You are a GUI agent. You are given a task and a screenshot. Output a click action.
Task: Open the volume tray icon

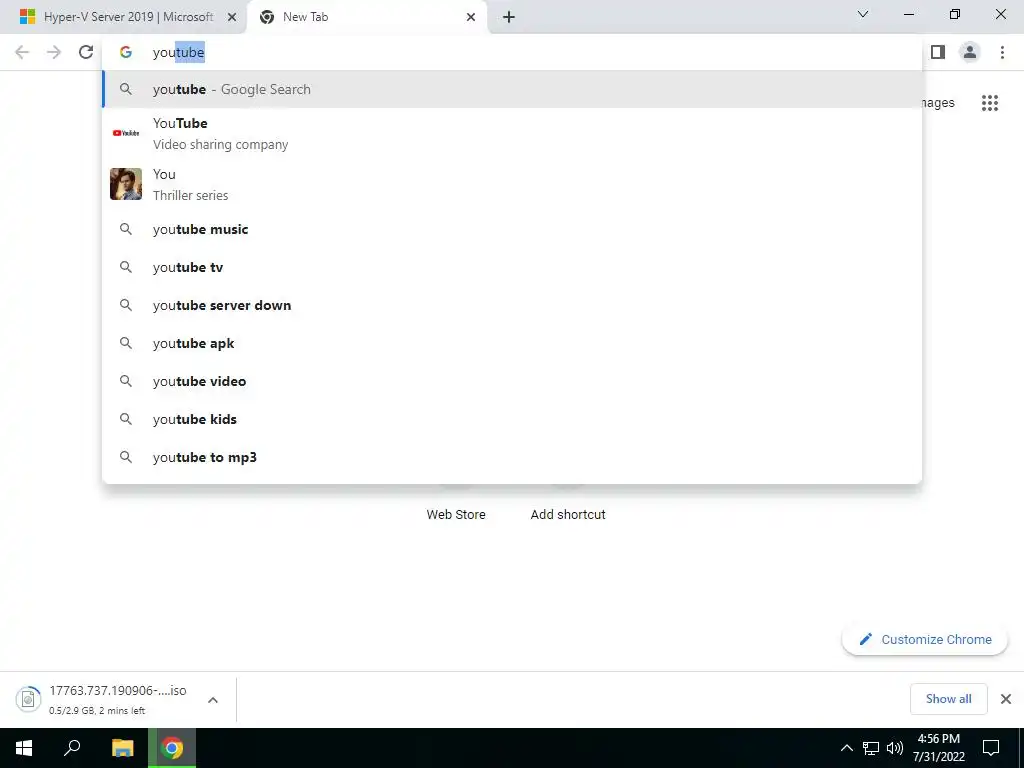point(895,748)
